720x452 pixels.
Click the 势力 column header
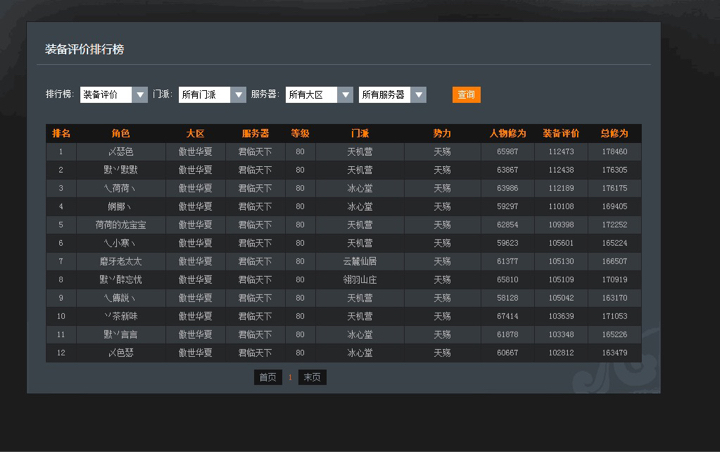click(442, 133)
